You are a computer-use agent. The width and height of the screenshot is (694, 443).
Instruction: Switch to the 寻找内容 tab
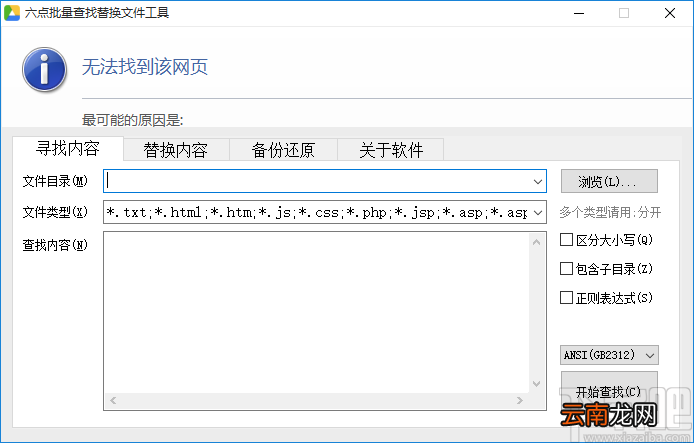pos(68,149)
